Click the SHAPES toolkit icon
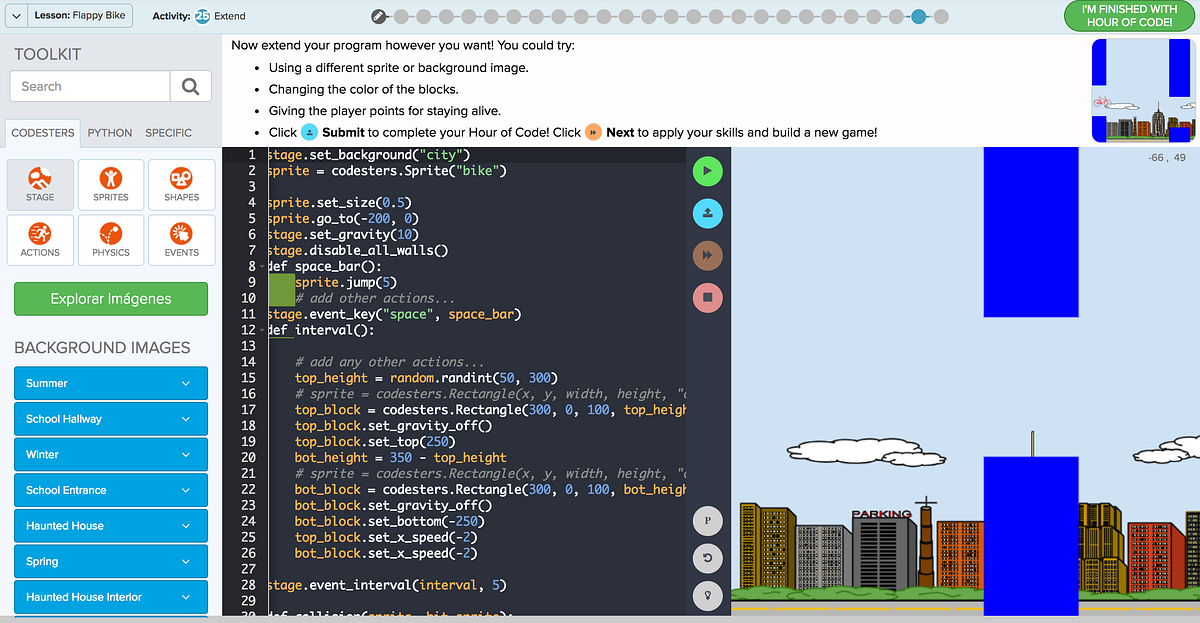Image resolution: width=1200 pixels, height=623 pixels. click(x=181, y=184)
